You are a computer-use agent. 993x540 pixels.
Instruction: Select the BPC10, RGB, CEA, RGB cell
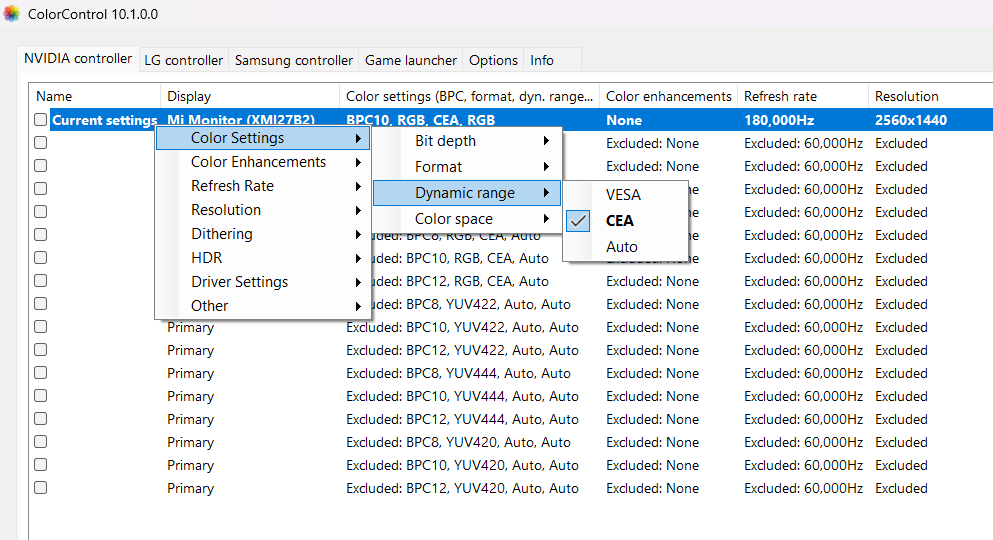[421, 120]
